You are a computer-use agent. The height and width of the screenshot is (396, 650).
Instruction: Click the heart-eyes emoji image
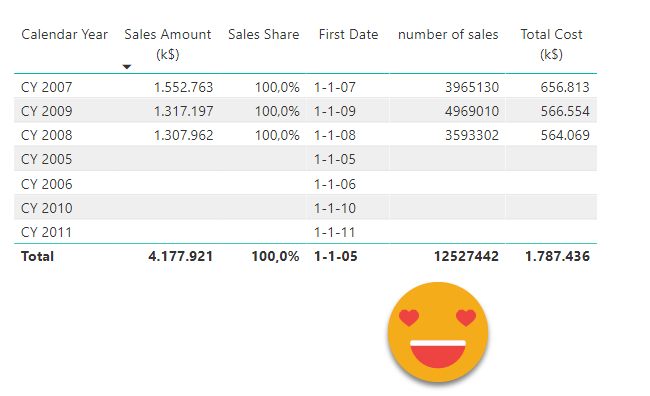pyautogui.click(x=438, y=332)
